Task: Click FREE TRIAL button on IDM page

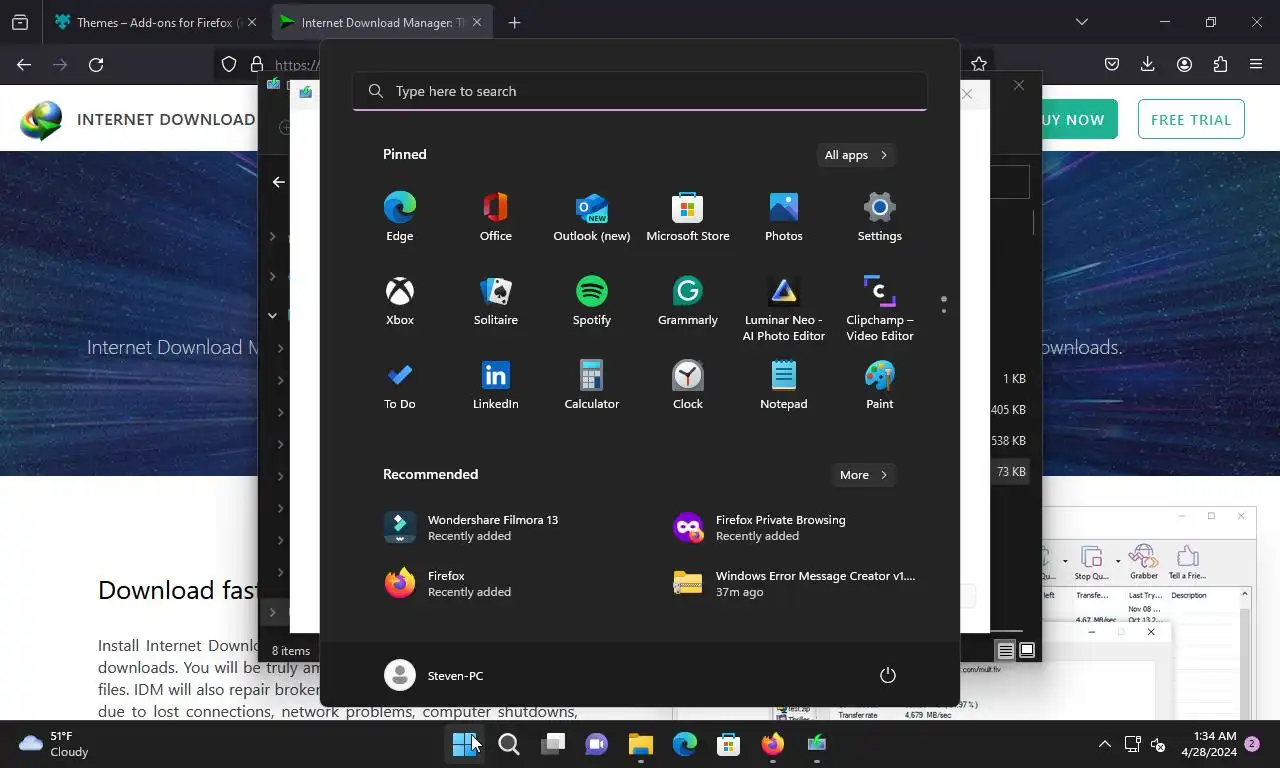Action: (x=1191, y=119)
